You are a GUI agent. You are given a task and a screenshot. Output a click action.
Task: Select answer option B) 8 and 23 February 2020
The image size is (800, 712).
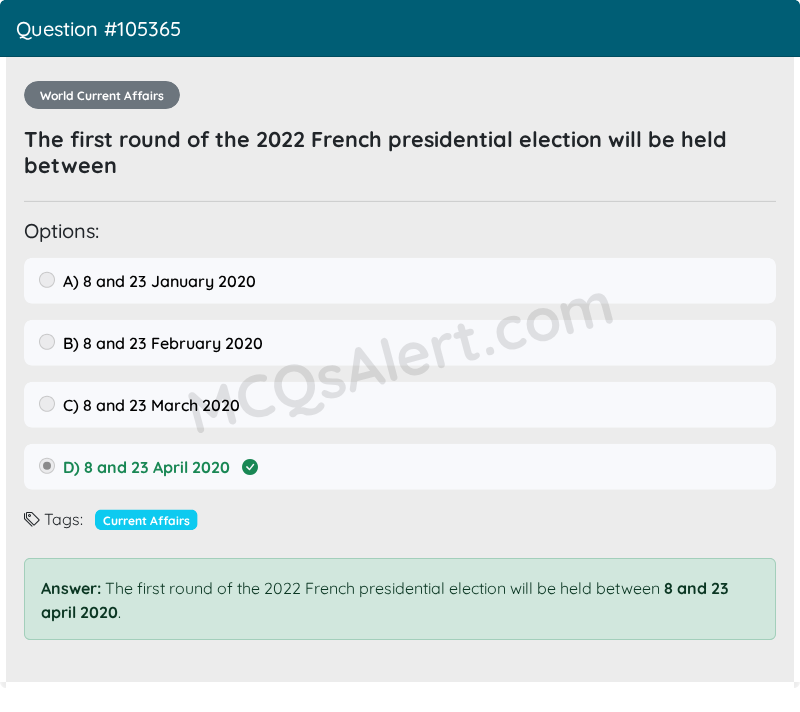[163, 342]
